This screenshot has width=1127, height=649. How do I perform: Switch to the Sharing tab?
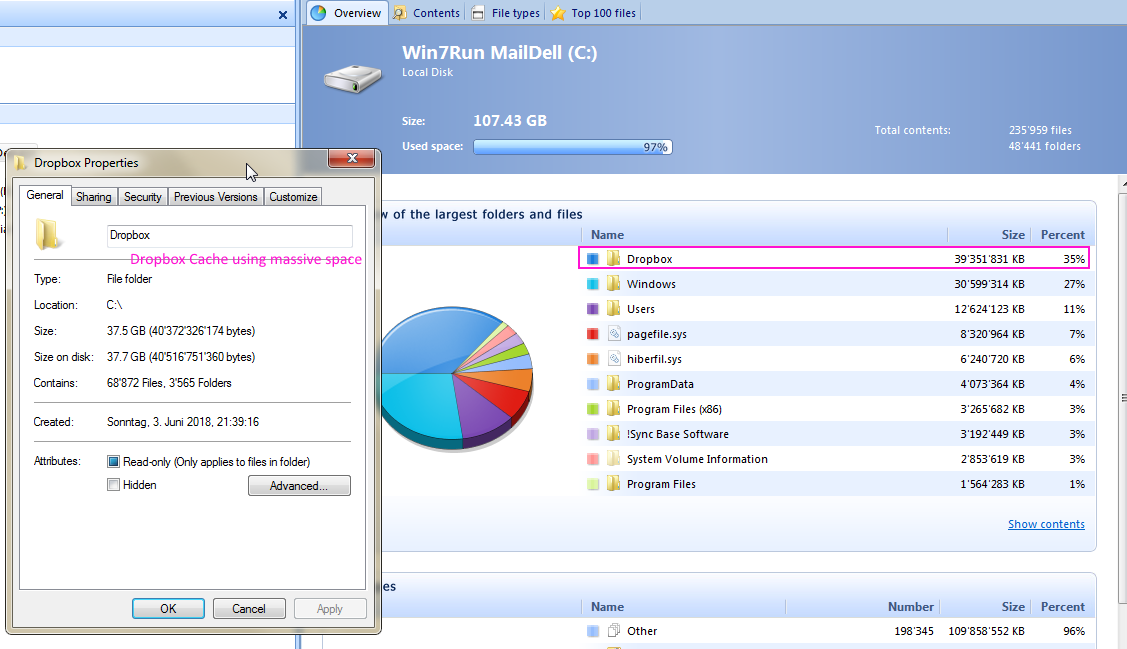click(x=93, y=197)
